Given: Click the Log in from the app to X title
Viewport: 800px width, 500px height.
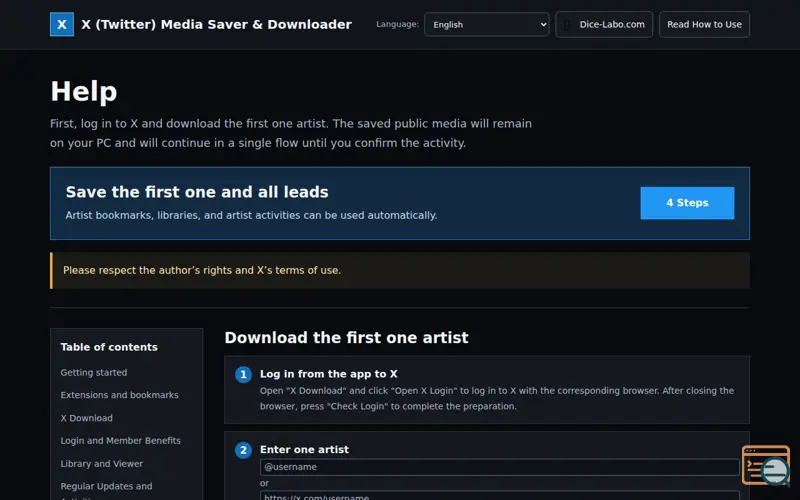Looking at the screenshot, I should click(x=329, y=374).
